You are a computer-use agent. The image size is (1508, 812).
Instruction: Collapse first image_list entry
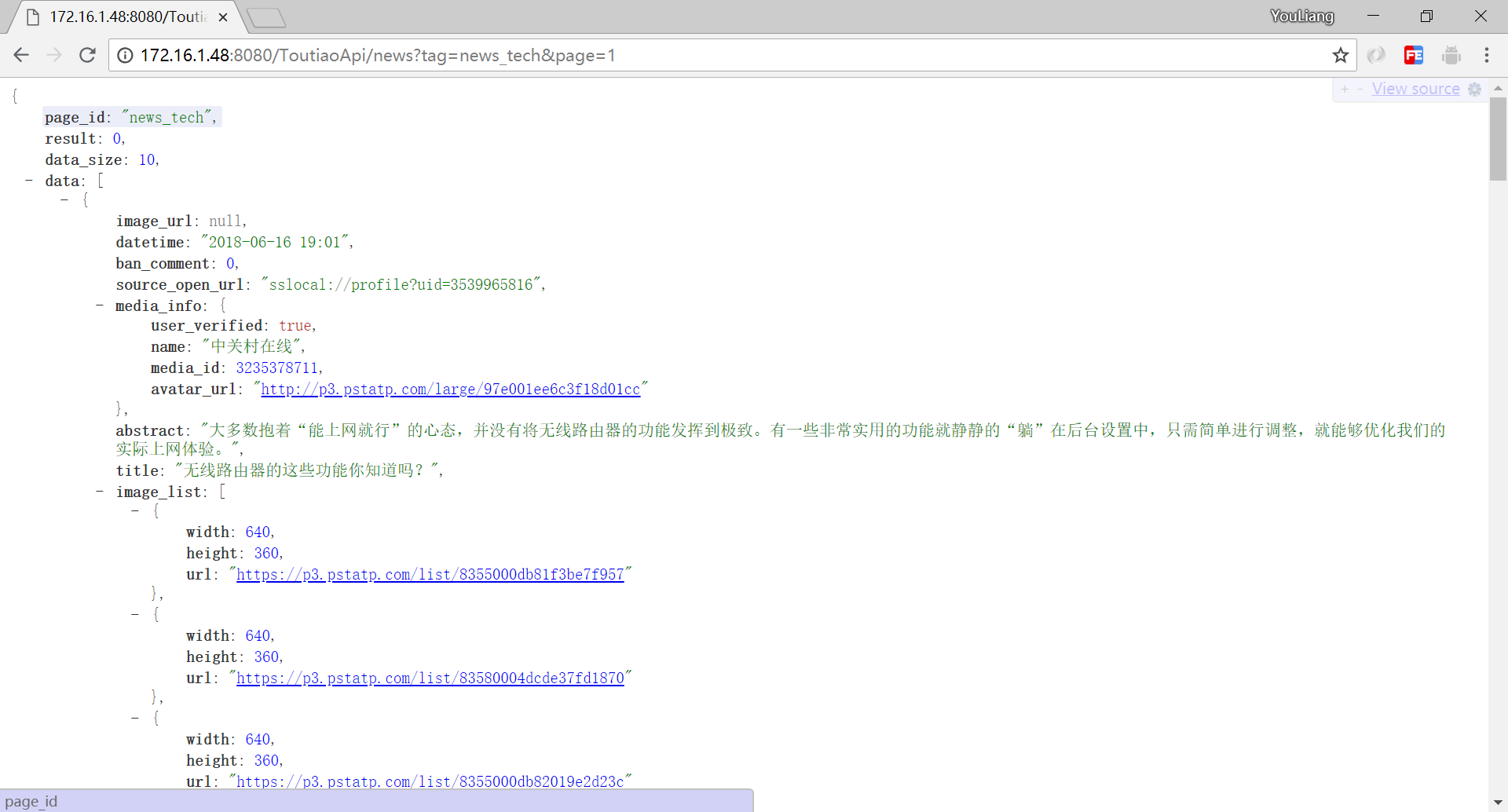click(135, 510)
